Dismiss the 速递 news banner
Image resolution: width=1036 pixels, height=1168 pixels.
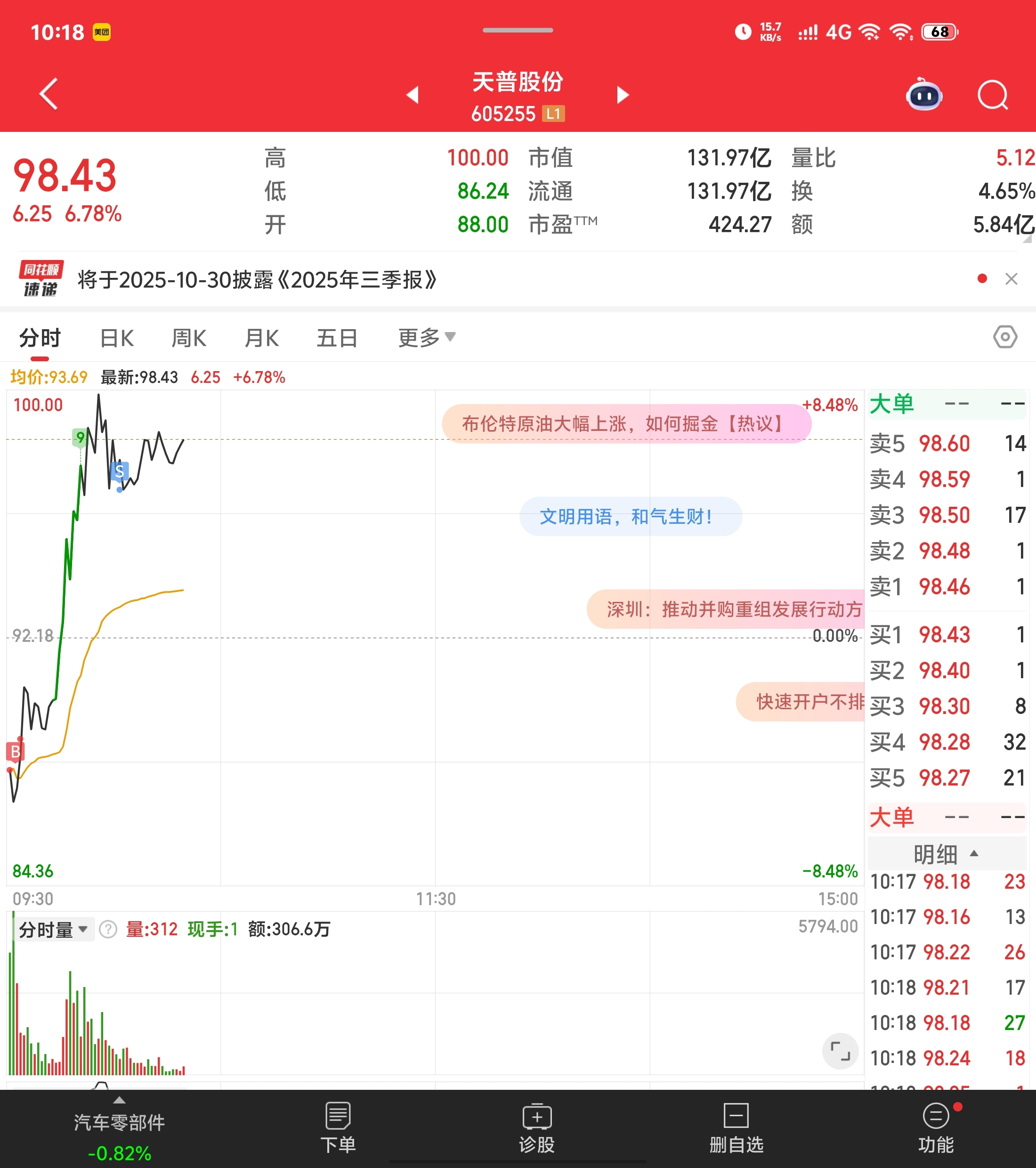pyautogui.click(x=1011, y=279)
